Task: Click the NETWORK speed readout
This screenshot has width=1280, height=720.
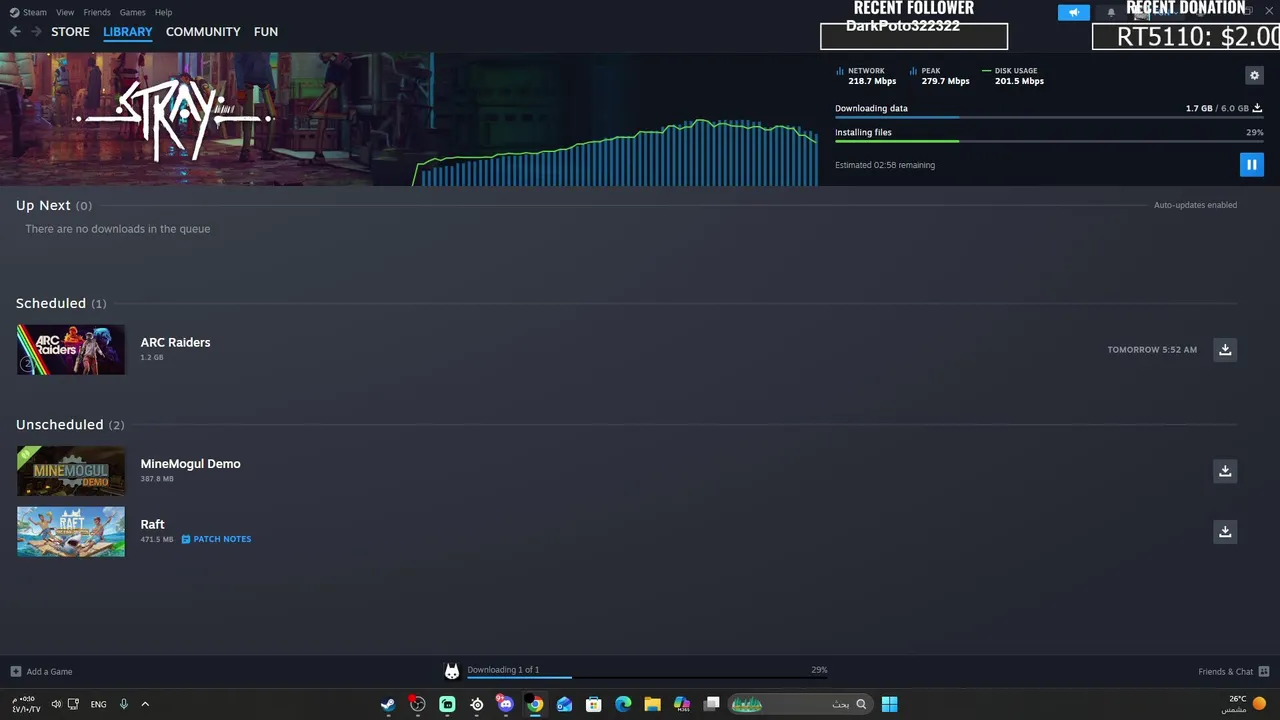Action: pos(866,76)
